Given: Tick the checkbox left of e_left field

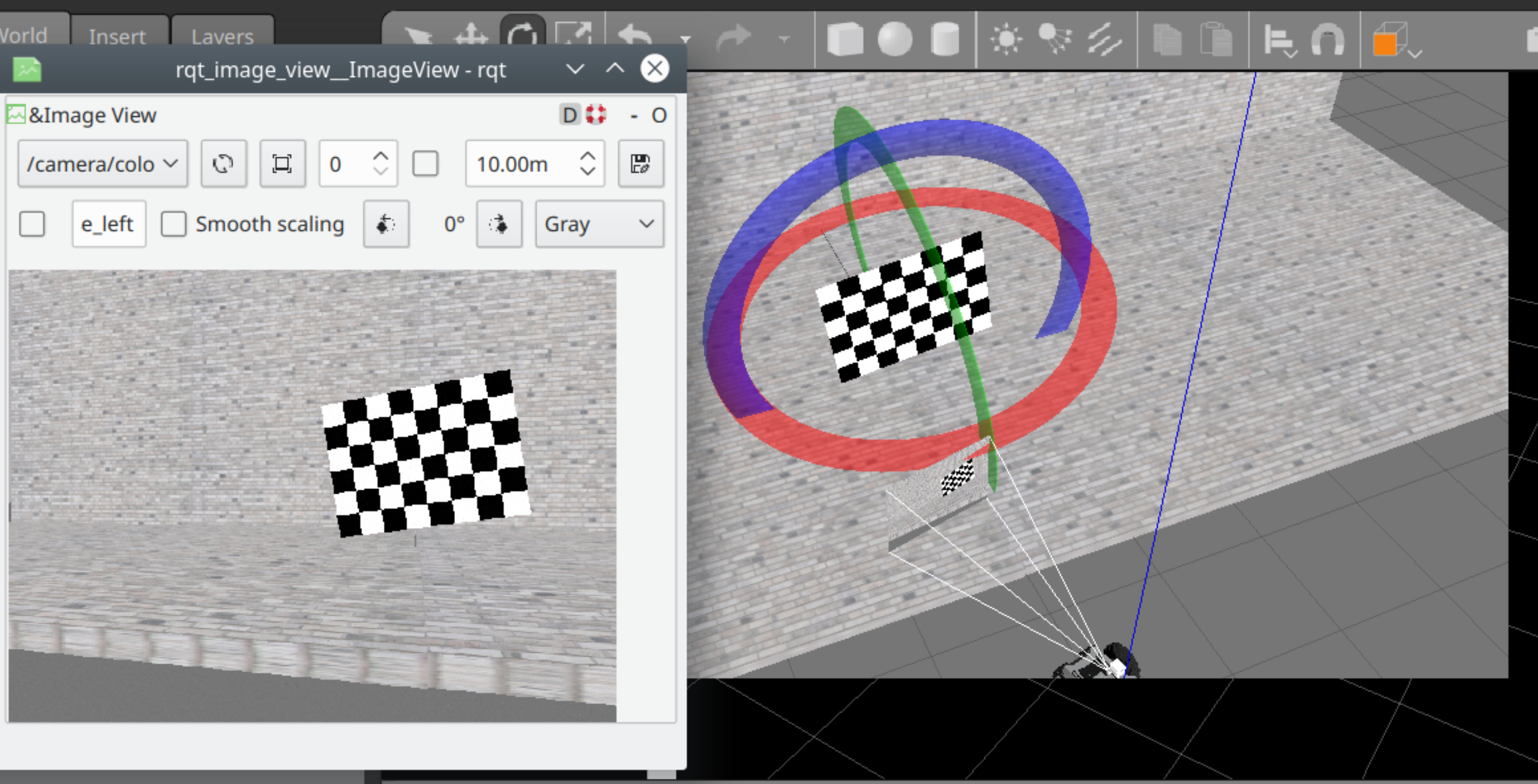Looking at the screenshot, I should pyautogui.click(x=32, y=224).
